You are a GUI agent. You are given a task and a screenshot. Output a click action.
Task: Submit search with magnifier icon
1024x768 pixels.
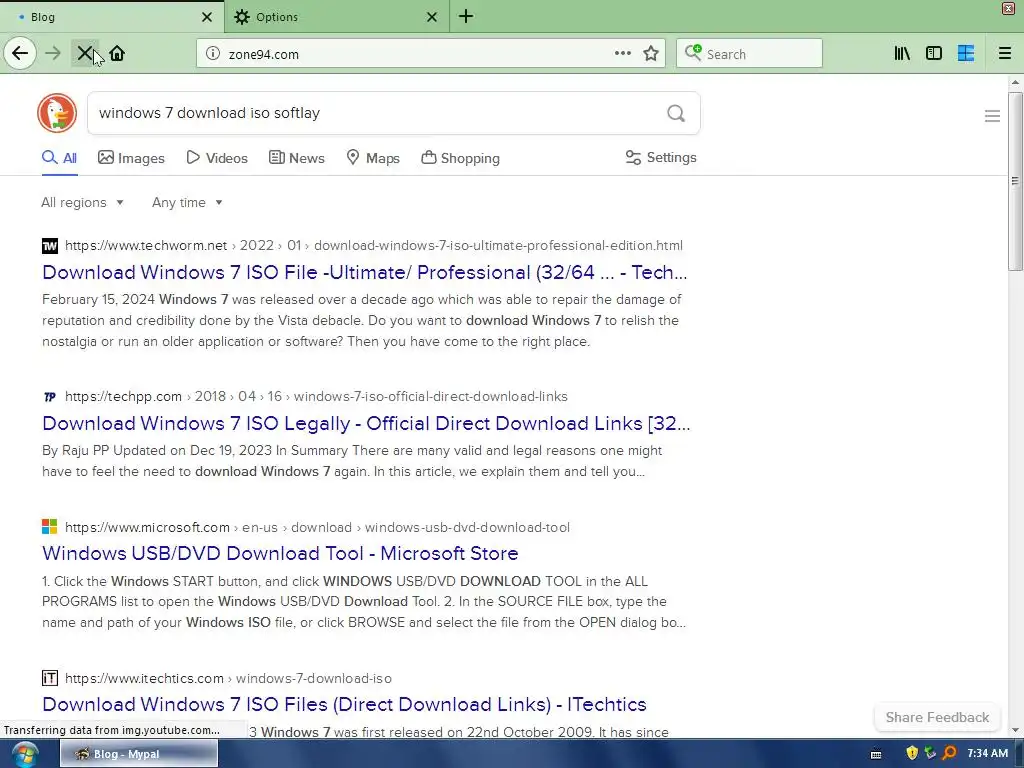pos(676,113)
